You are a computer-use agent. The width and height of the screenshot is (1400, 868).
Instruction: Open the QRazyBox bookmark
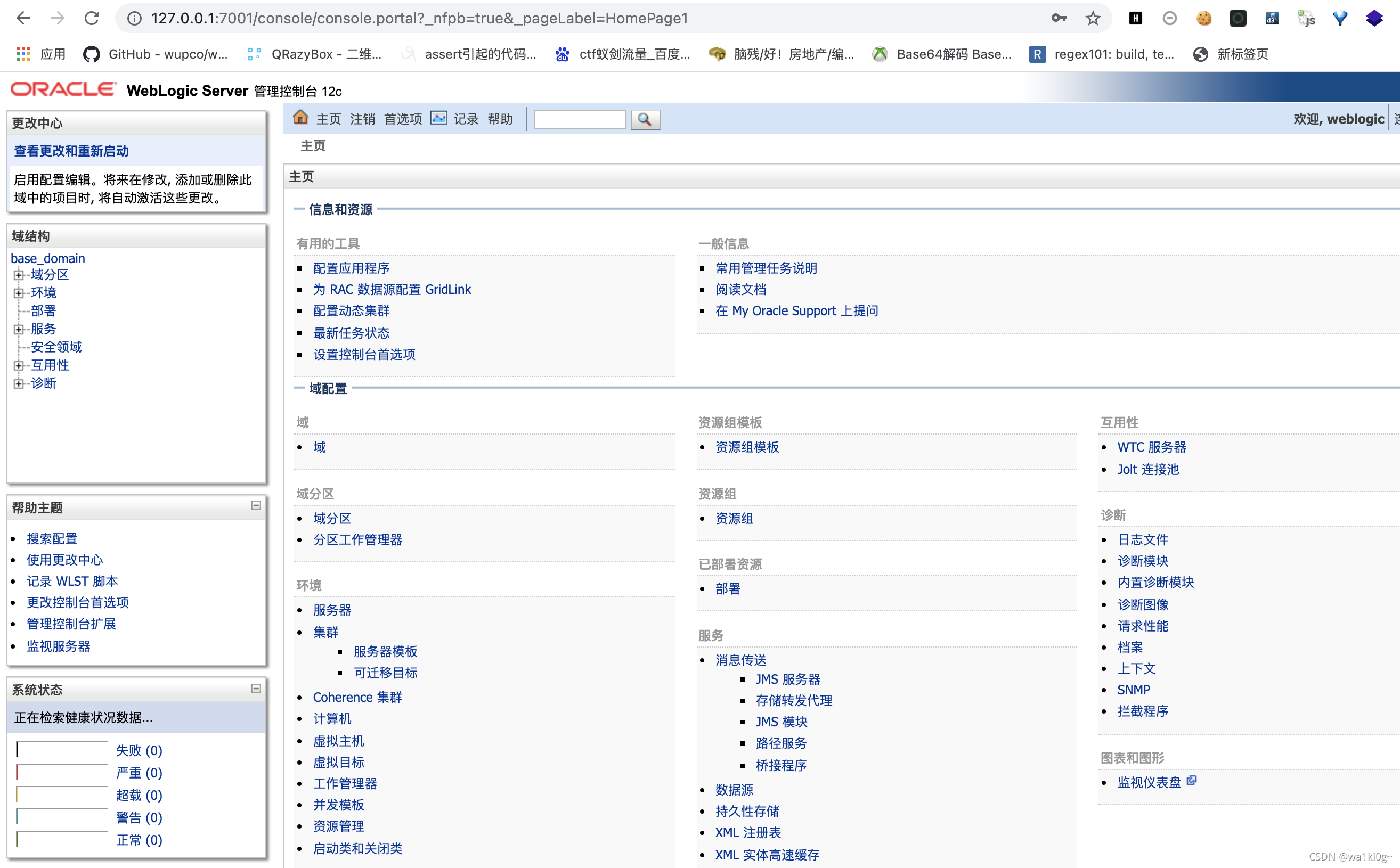coord(314,54)
